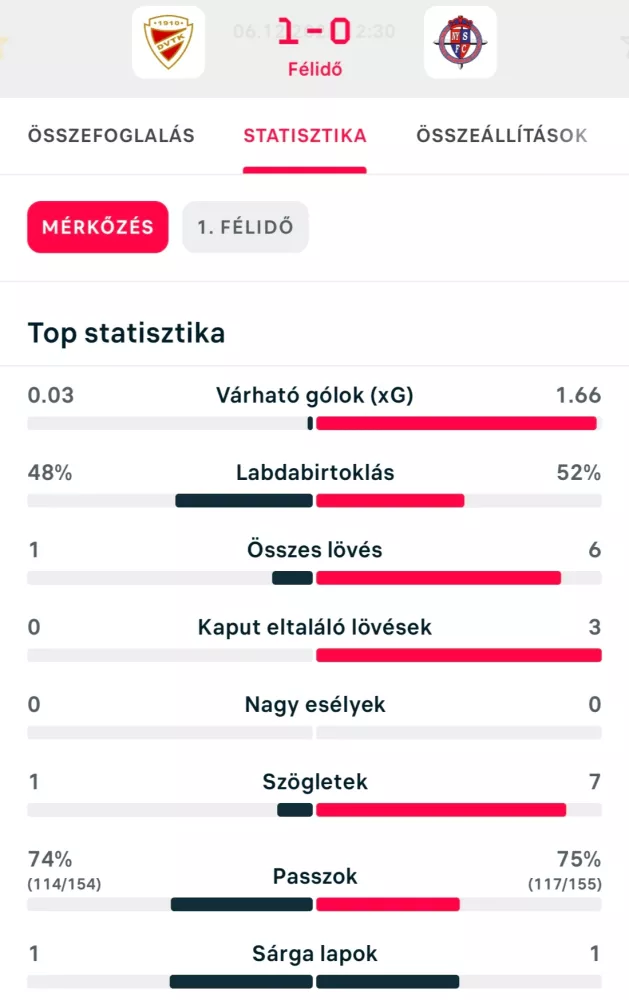Select the Statisztika tab
Screen dimensions: 629x1000
[305, 136]
